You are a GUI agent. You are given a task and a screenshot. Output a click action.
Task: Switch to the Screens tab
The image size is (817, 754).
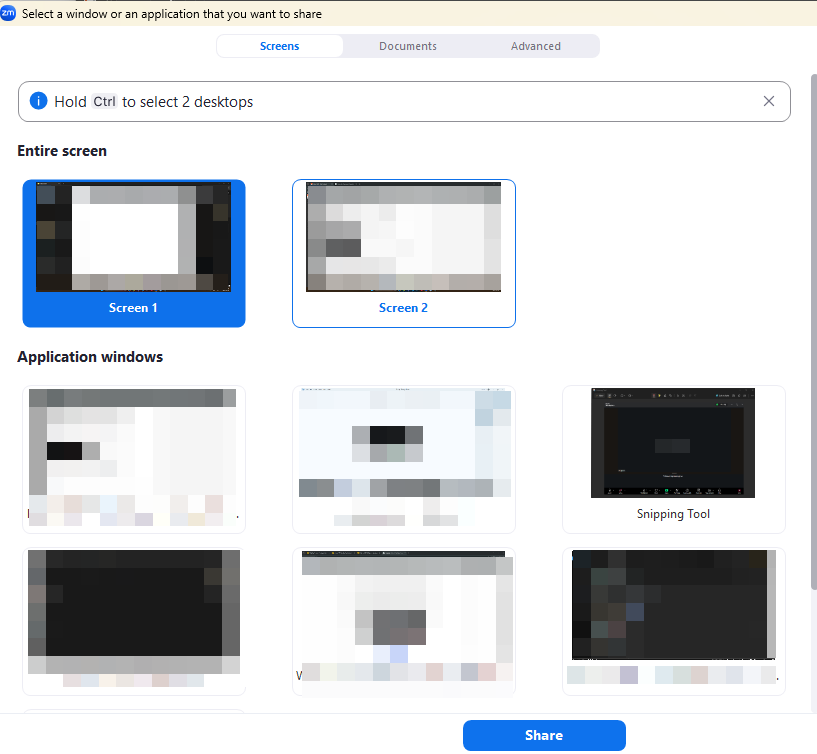pos(279,46)
